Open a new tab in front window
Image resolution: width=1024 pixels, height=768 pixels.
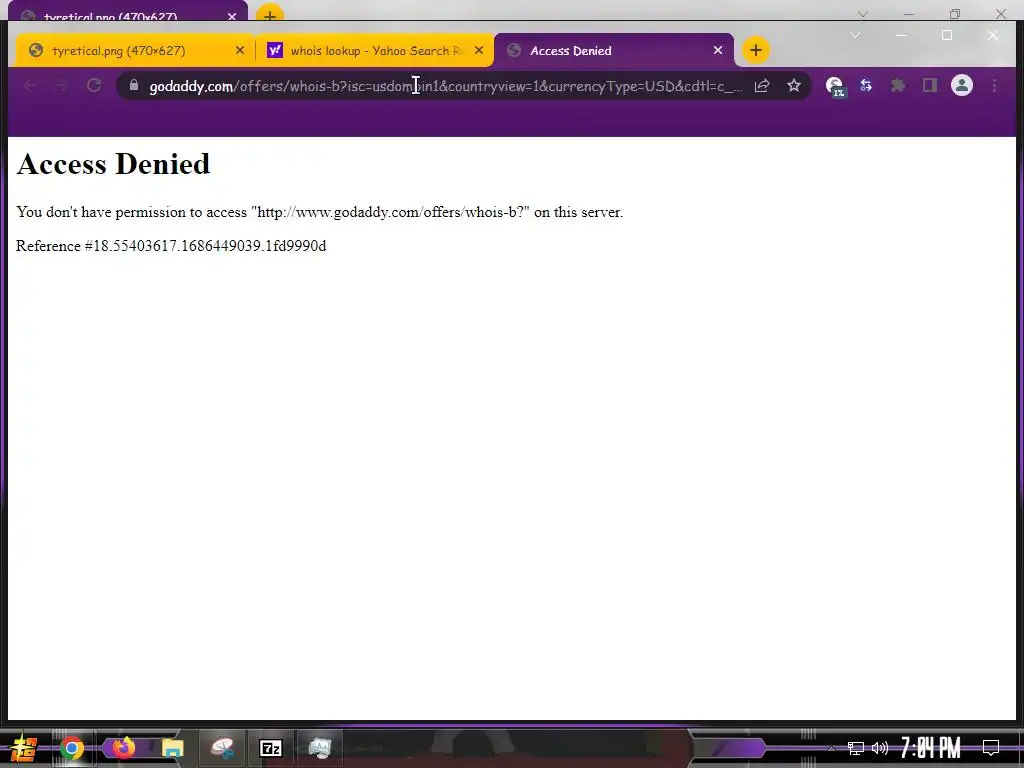756,50
